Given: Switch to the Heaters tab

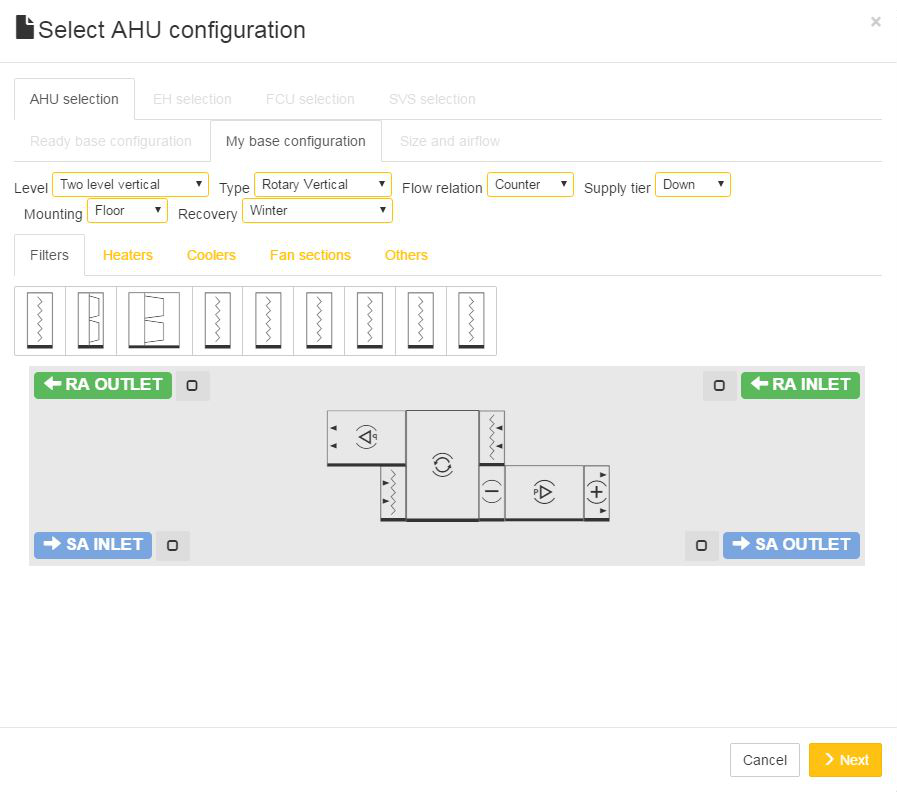Looking at the screenshot, I should coord(128,255).
